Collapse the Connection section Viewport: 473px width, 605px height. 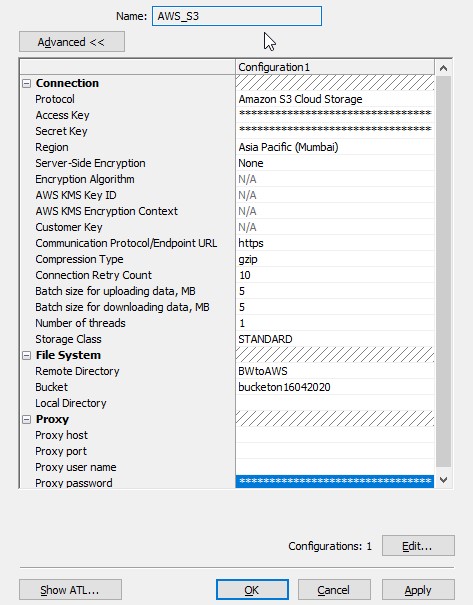27,83
